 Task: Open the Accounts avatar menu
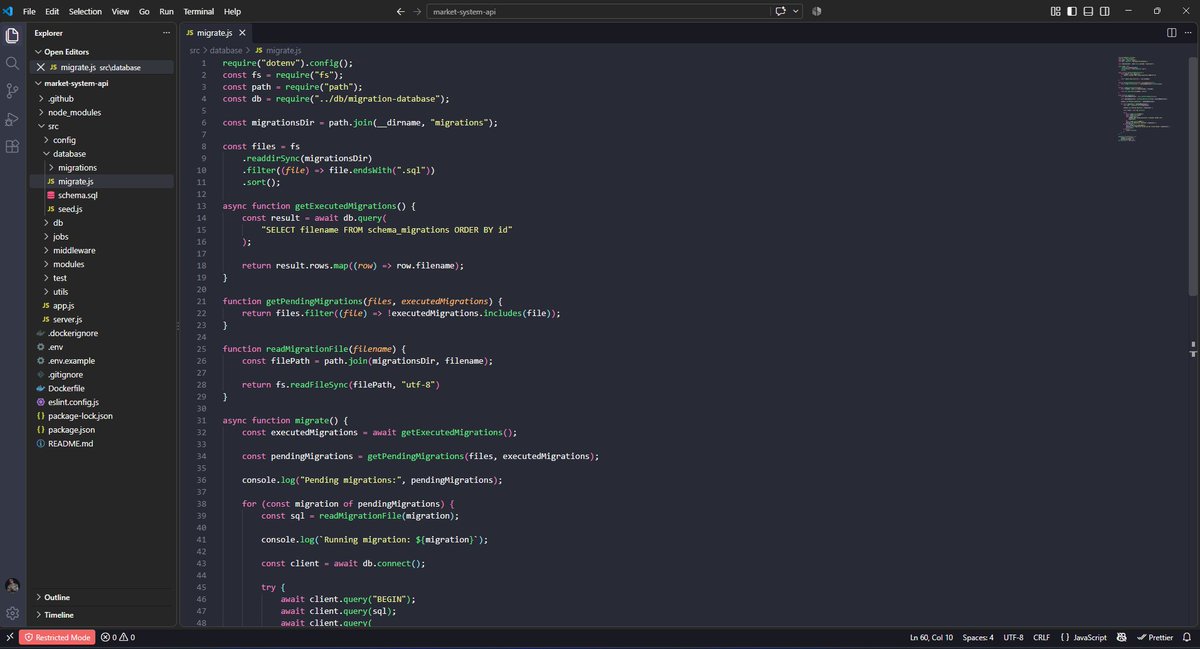pos(13,585)
